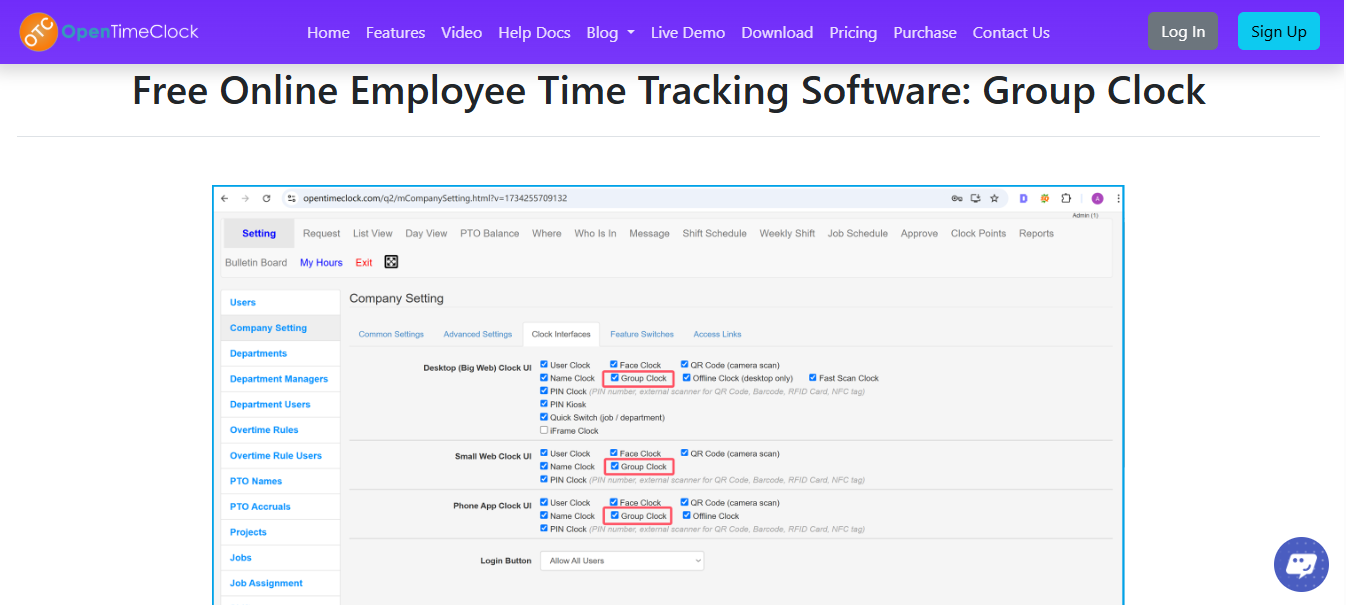Open the Video link
The width and height of the screenshot is (1346, 605).
(x=461, y=32)
